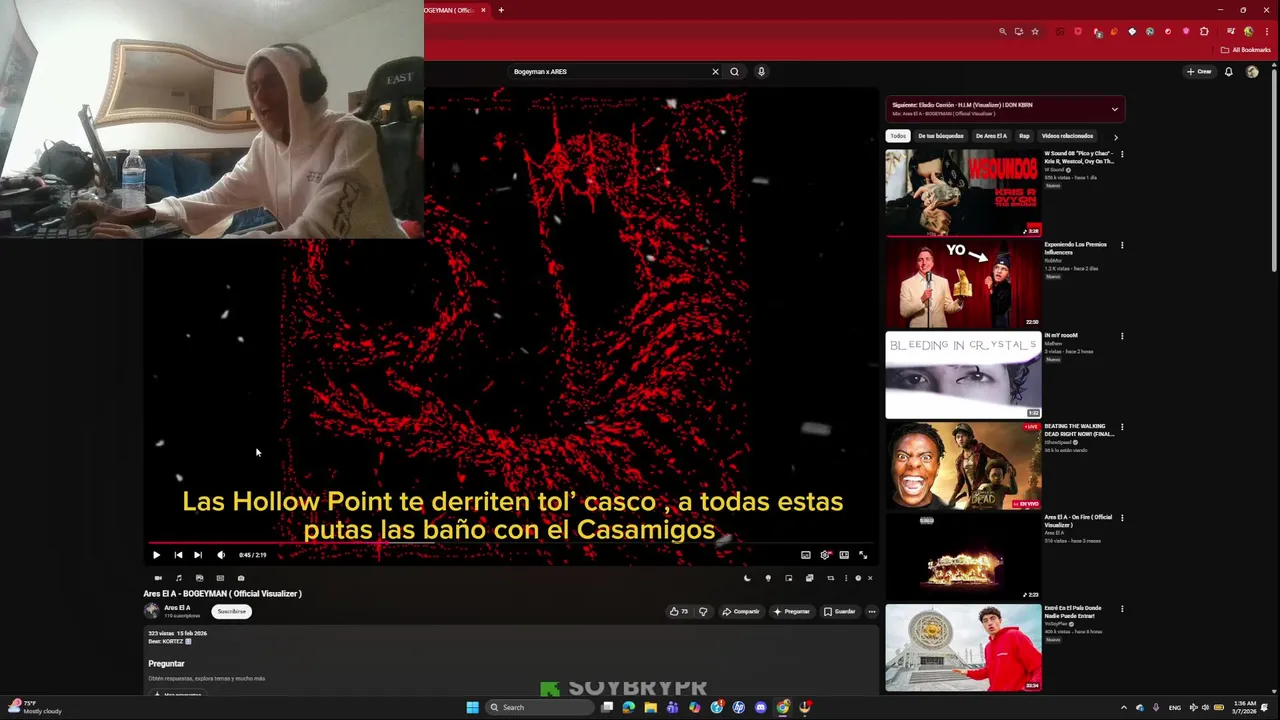Open Ares El A - On Fire video title
Screen dimensions: 1280x720
pyautogui.click(x=1078, y=520)
